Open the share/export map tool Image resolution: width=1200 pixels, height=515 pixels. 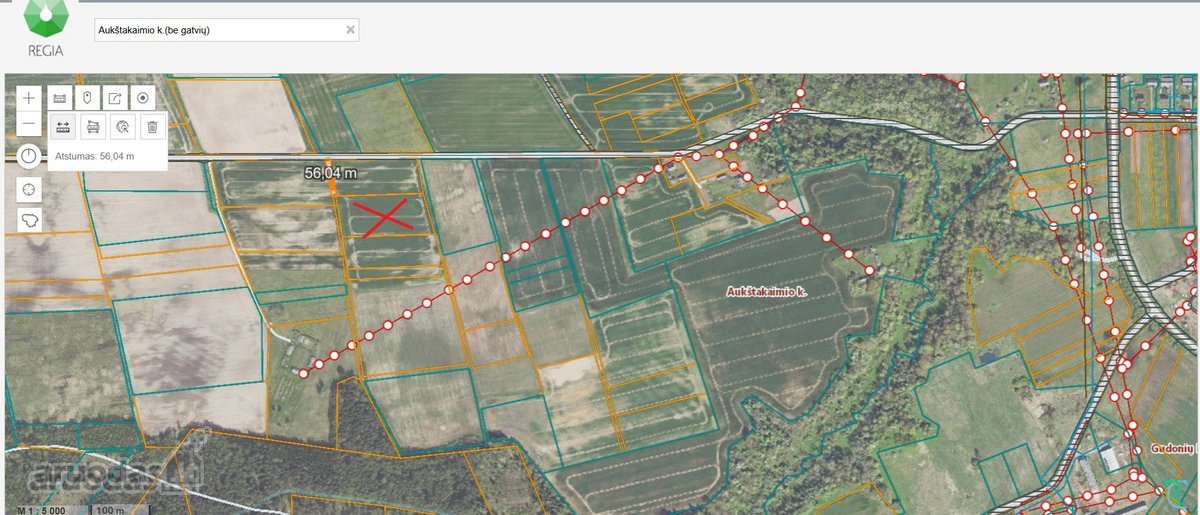pyautogui.click(x=115, y=98)
